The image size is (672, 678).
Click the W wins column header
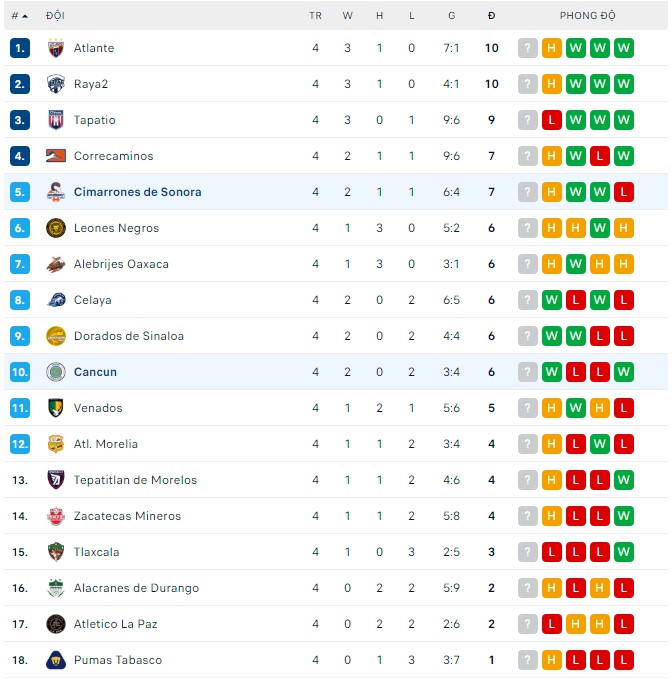coord(347,16)
